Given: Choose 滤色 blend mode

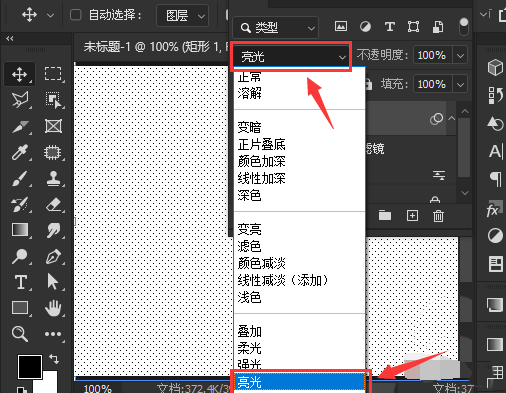Looking at the screenshot, I should click(x=300, y=247).
